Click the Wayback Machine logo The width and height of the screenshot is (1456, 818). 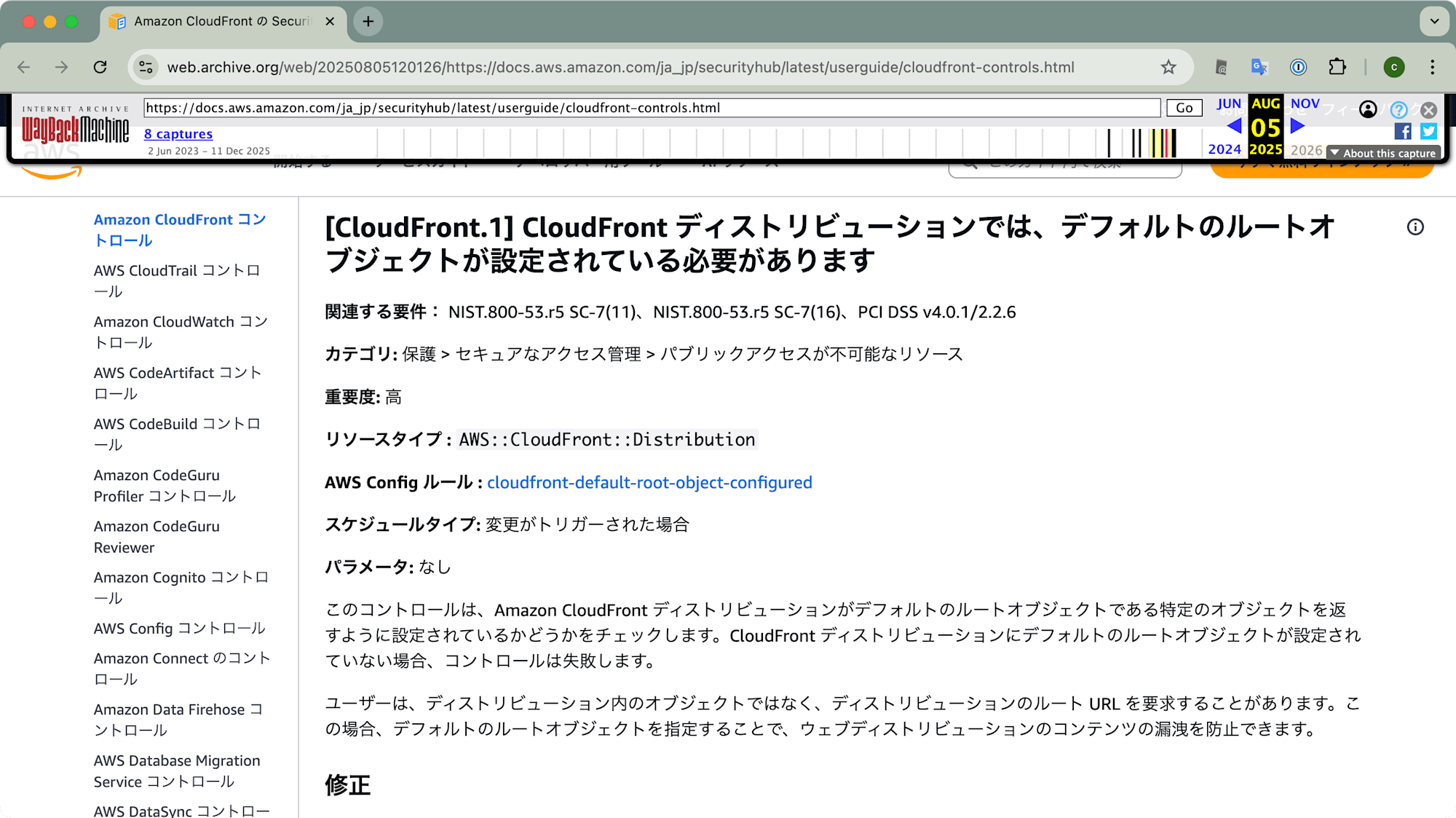tap(75, 125)
